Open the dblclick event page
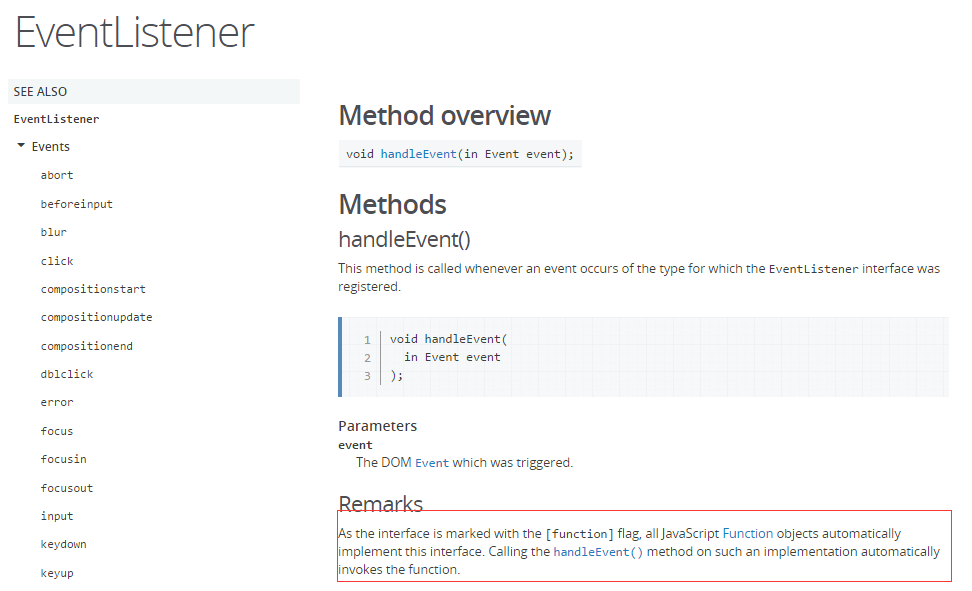 click(x=67, y=374)
